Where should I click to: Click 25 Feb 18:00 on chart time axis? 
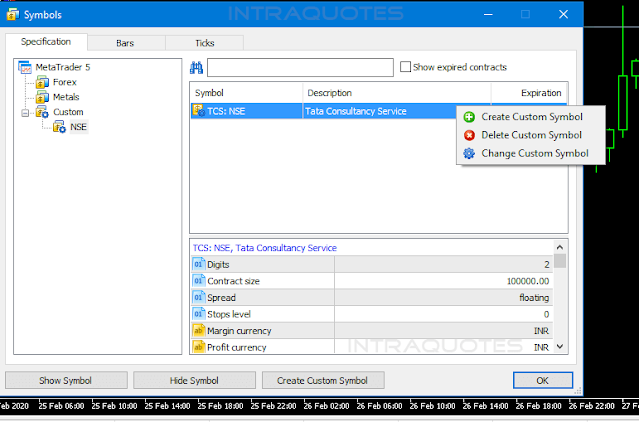[x=220, y=406]
